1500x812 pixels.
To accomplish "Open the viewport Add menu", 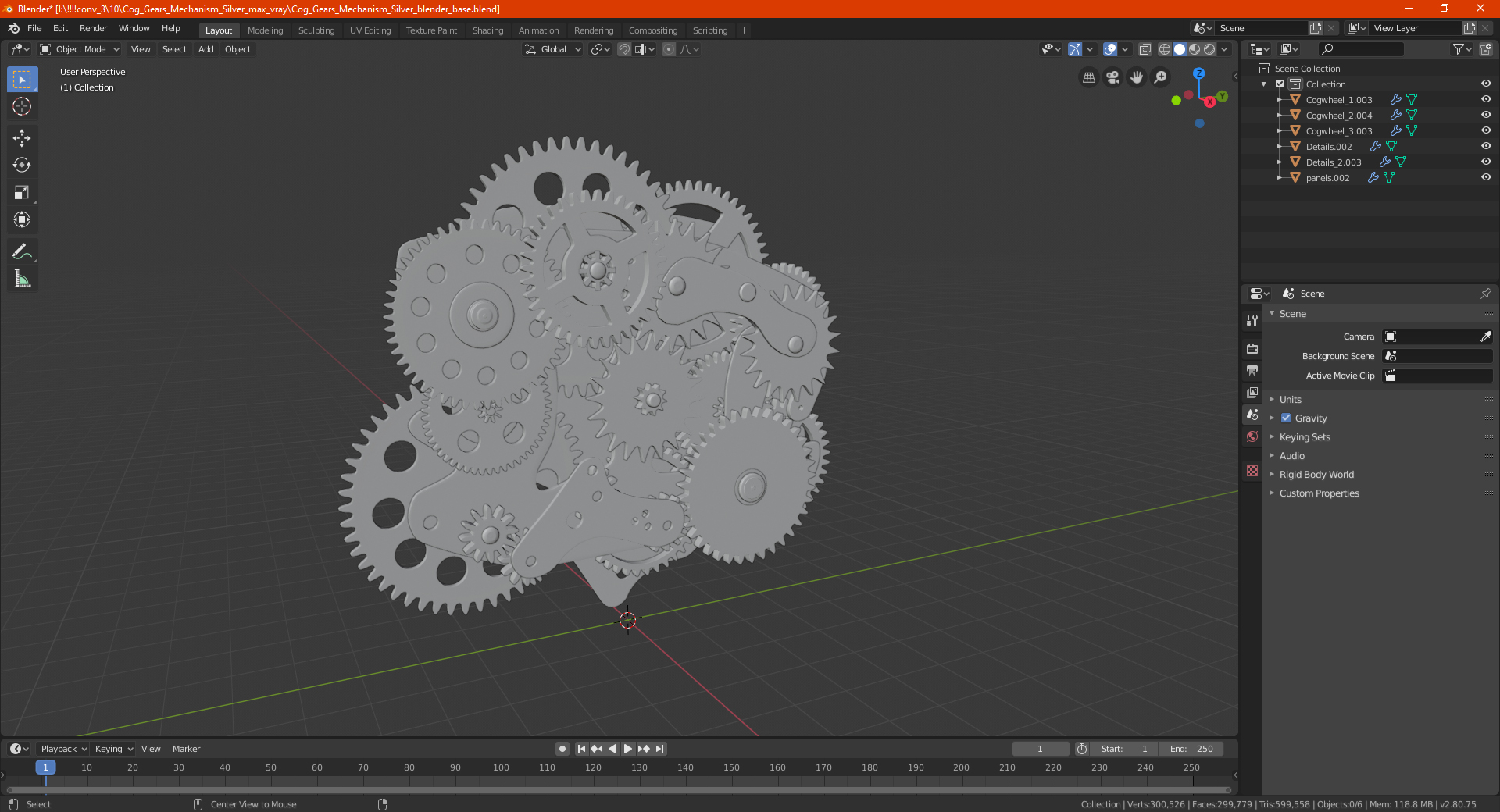I will click(x=205, y=49).
